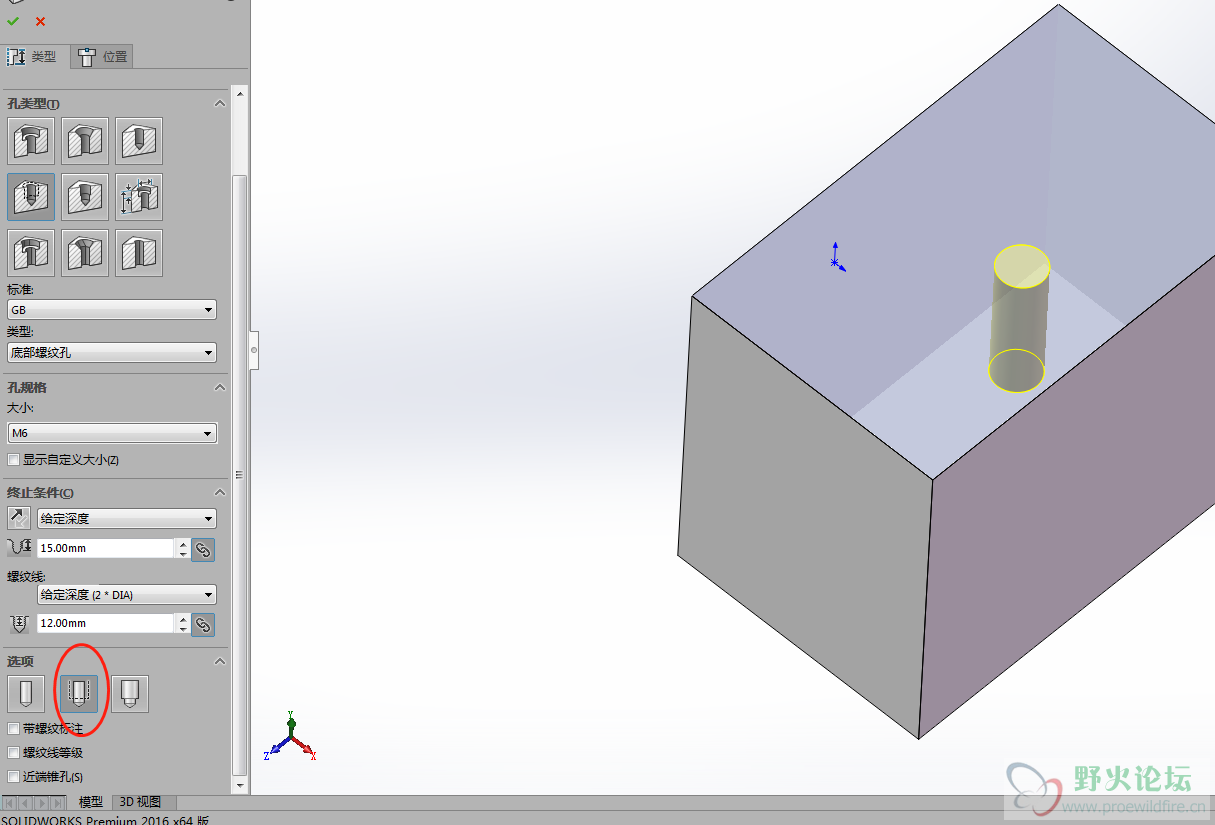1215x825 pixels.
Task: Click the thread depth icon
Action: (19, 624)
